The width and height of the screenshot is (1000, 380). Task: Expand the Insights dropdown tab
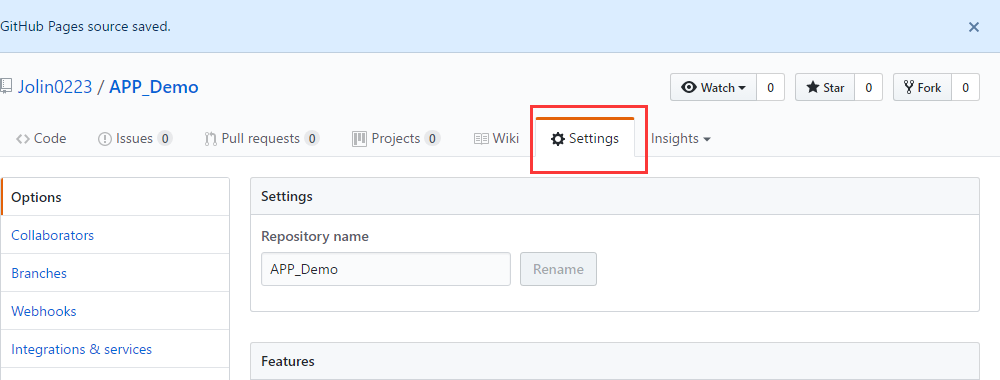680,138
